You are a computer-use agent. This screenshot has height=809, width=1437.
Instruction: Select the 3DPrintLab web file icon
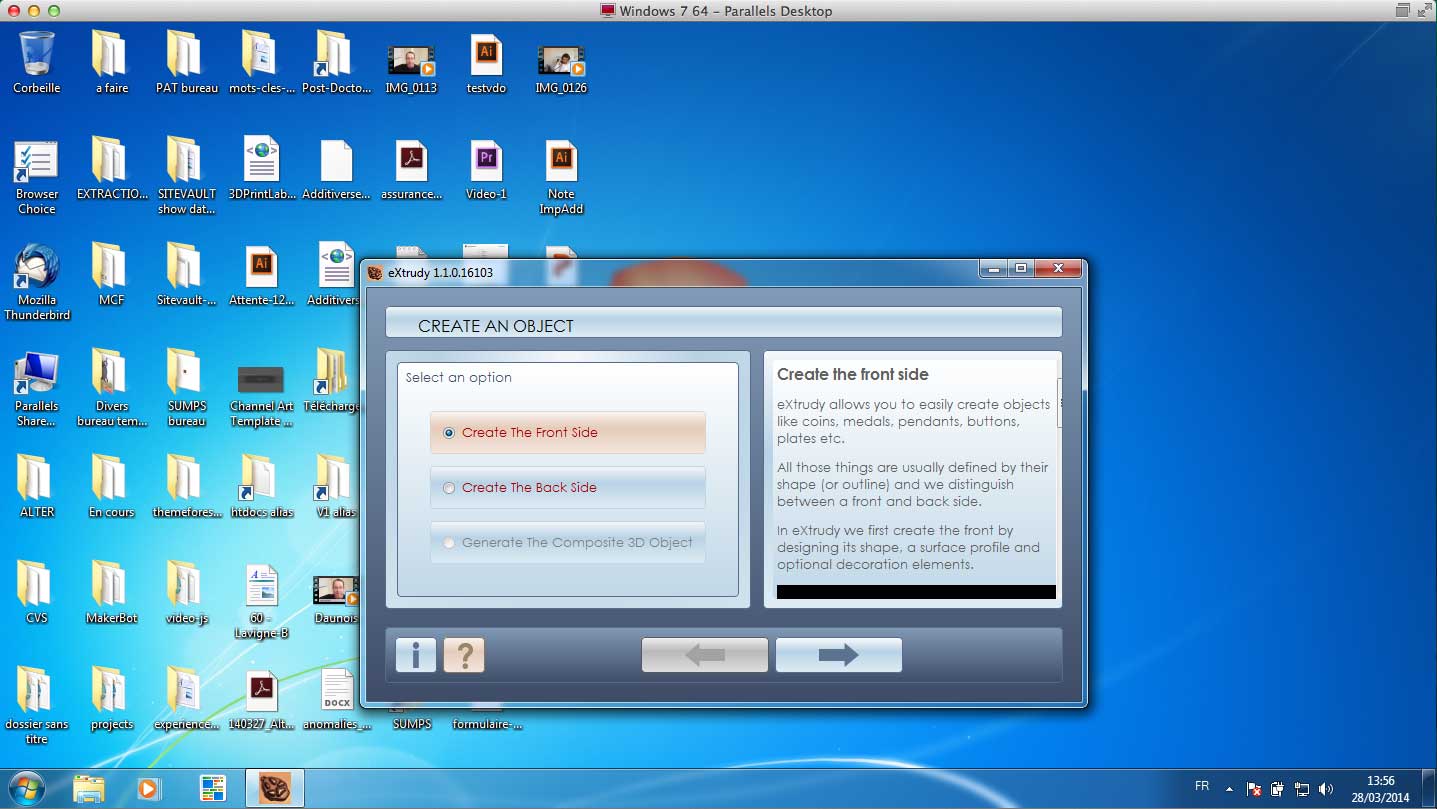261,170
